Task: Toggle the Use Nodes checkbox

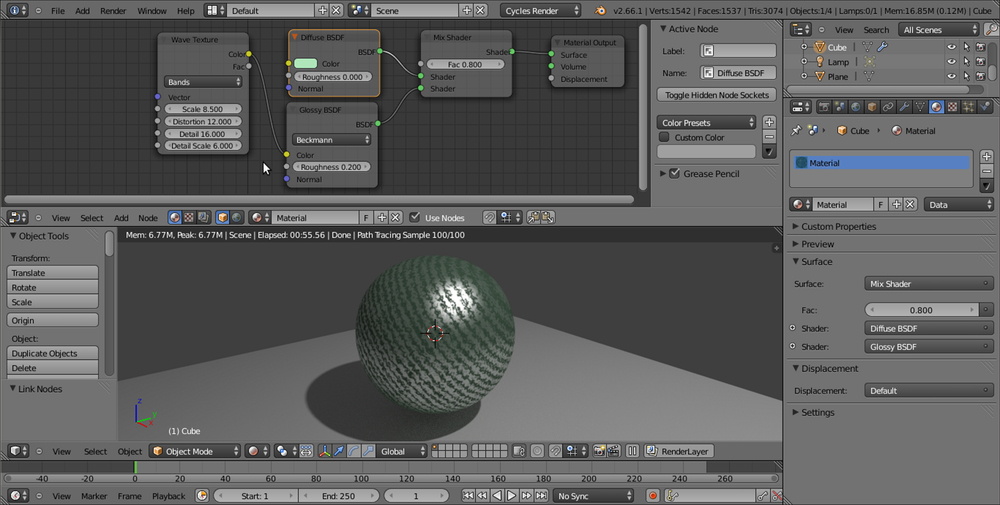Action: tap(415, 217)
